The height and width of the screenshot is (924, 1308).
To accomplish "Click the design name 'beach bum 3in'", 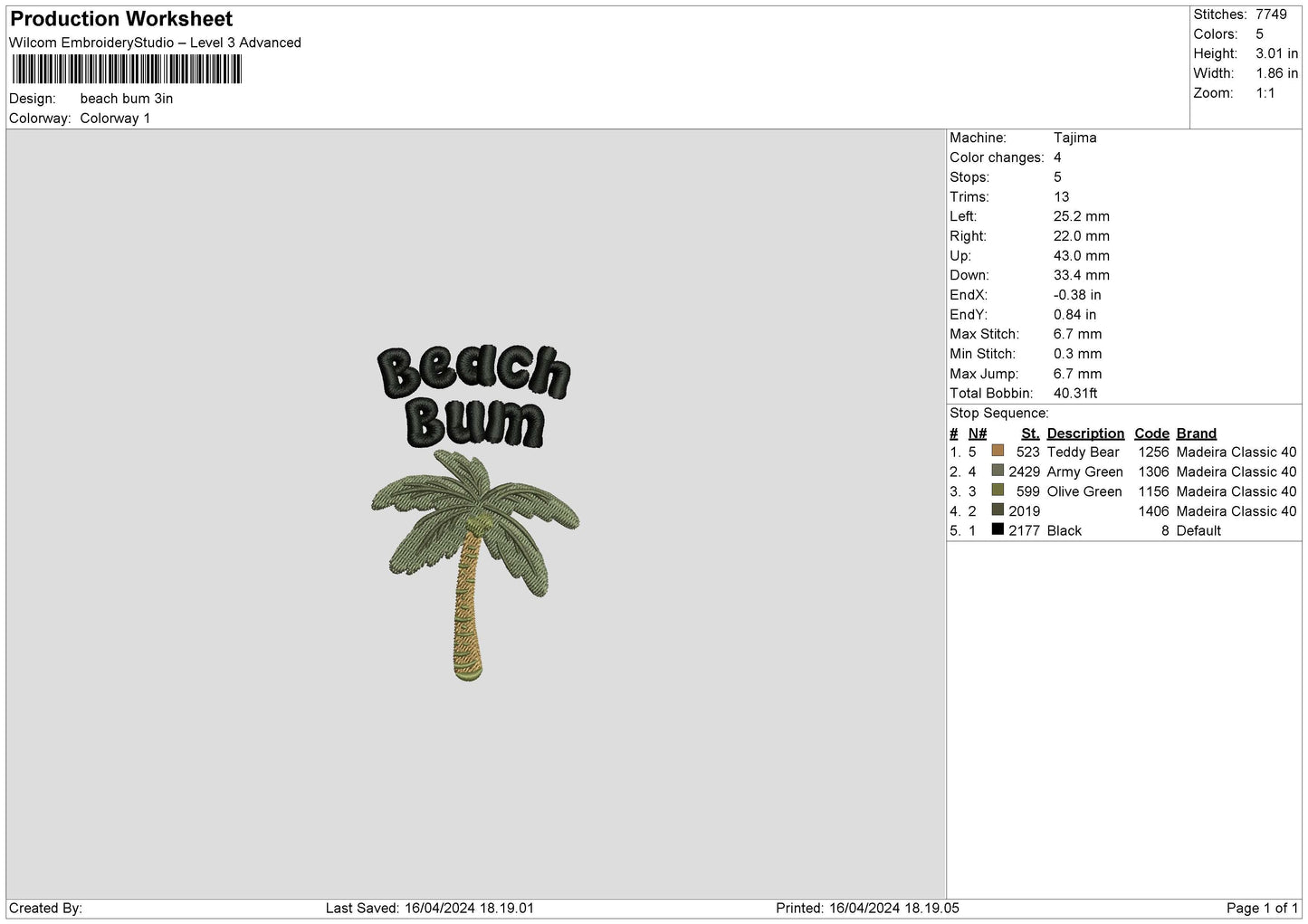I will [127, 99].
